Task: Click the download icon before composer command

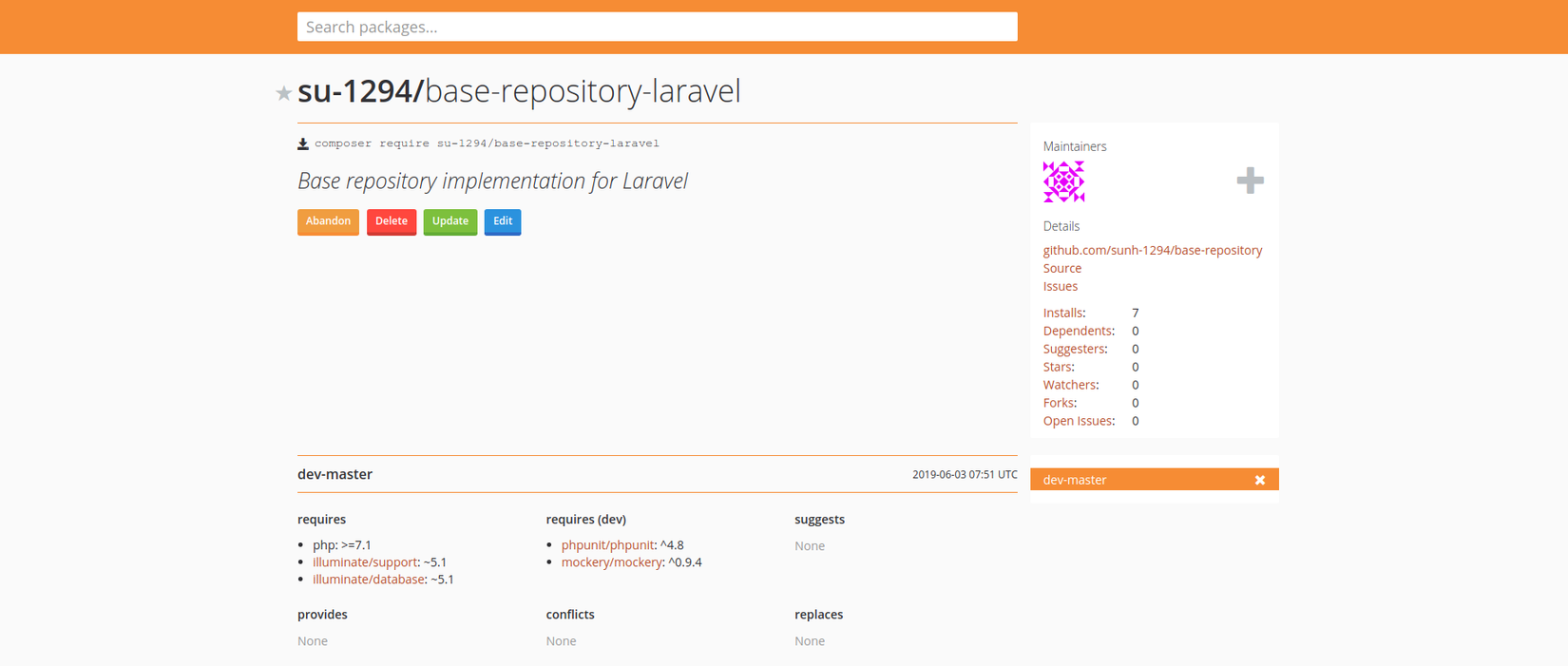Action: [303, 144]
